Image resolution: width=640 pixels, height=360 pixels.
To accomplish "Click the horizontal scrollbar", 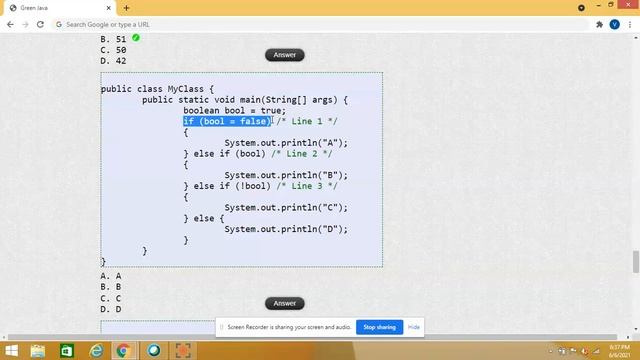I will click(x=312, y=337).
